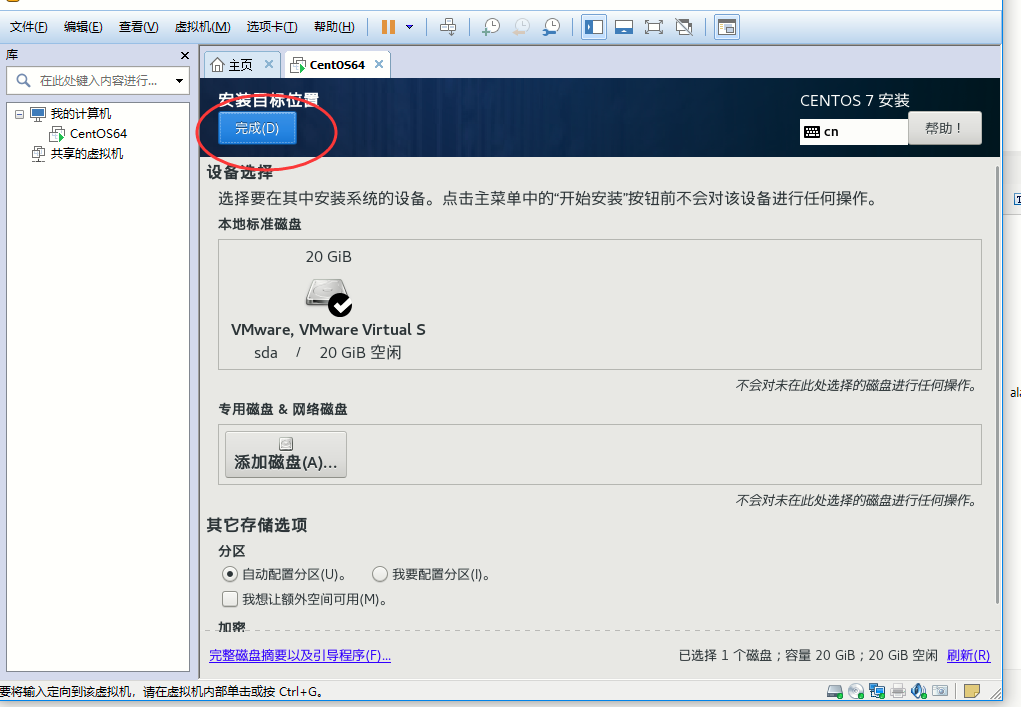Select 共享的虚拟机 in the library

point(87,154)
